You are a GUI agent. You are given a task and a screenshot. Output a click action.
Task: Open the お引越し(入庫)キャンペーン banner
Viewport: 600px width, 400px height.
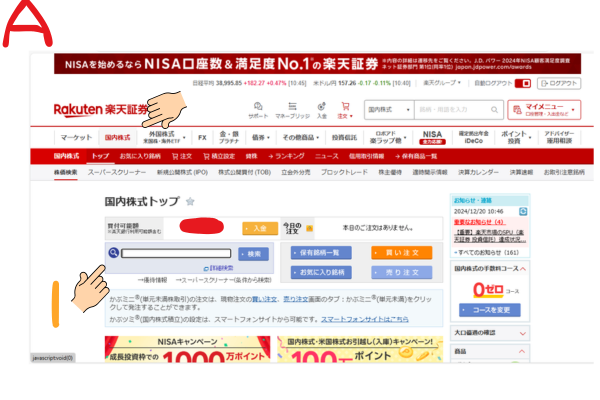[x=360, y=349]
